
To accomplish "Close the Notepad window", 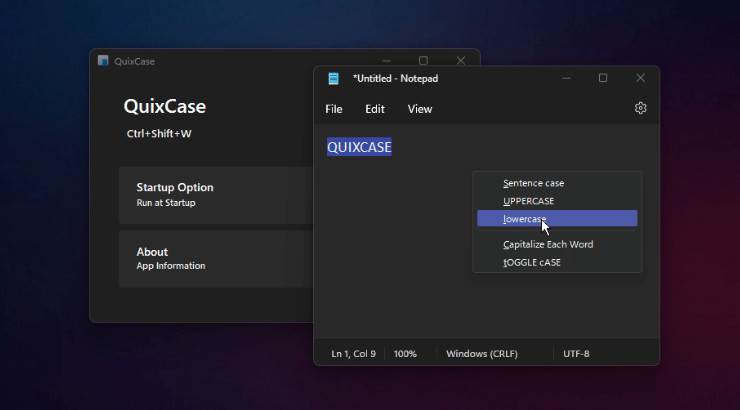I will (x=640, y=78).
